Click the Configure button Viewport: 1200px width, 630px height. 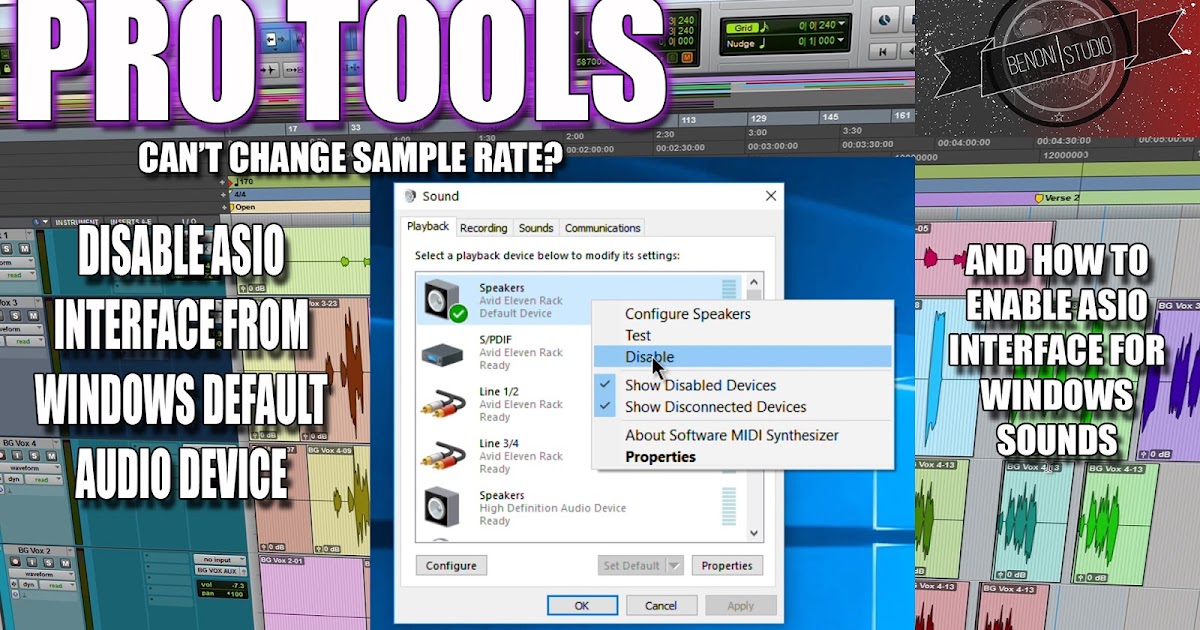pos(451,565)
